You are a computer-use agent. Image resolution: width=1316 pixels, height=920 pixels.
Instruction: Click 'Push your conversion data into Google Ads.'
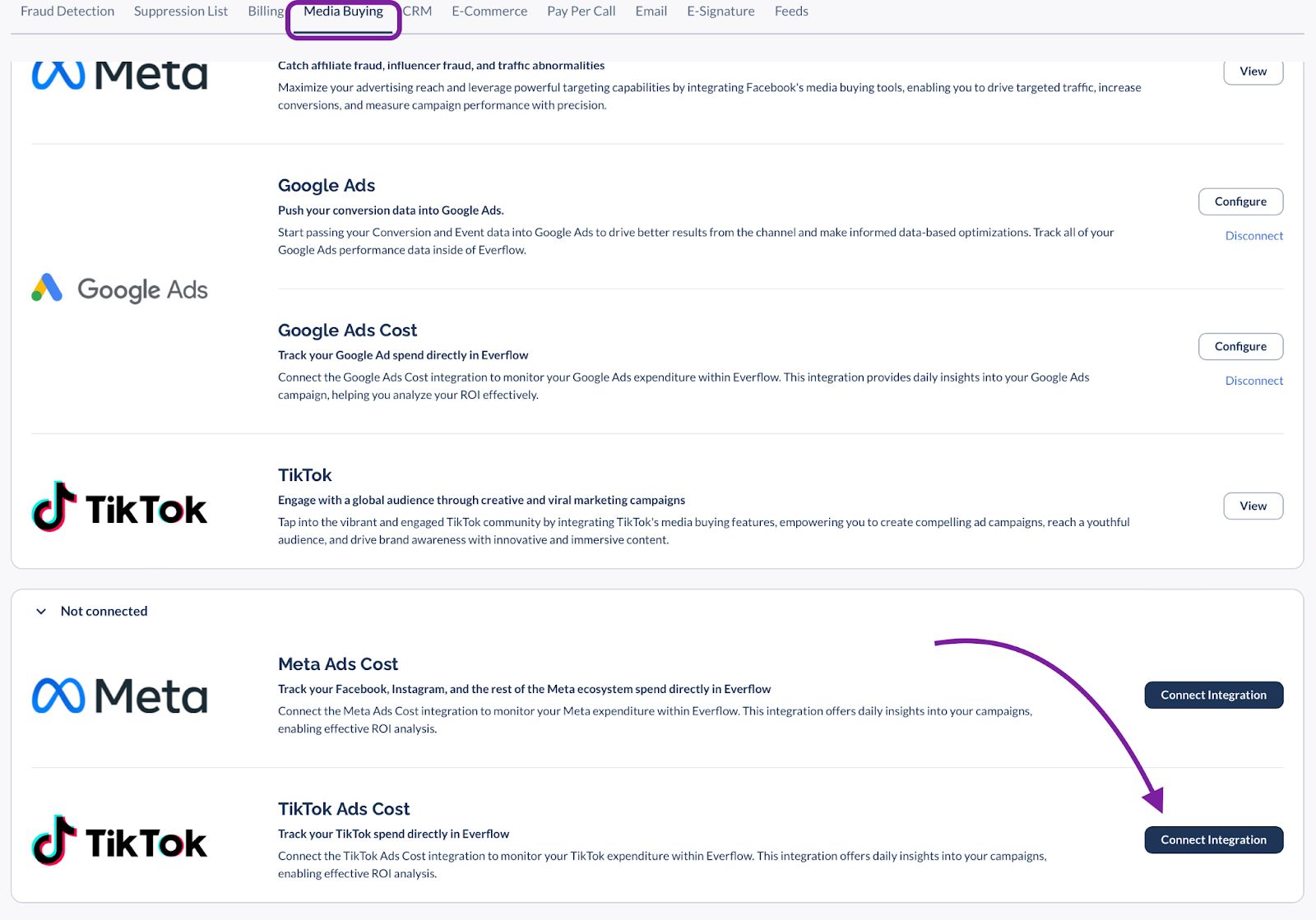click(x=391, y=210)
